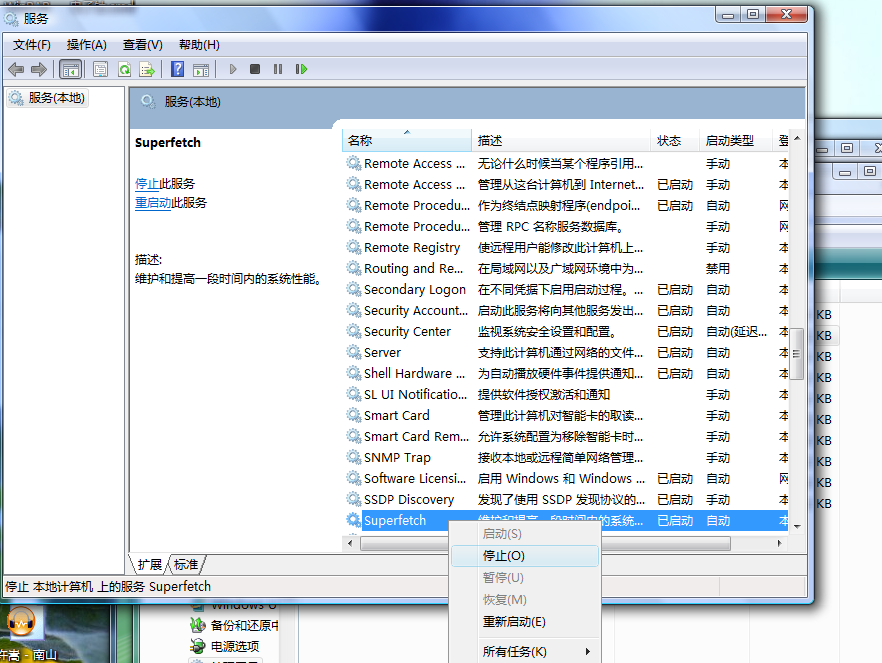Screen dimensions: 882x663
Task: Expand the 所有任务(K) submenu
Action: click(524, 652)
